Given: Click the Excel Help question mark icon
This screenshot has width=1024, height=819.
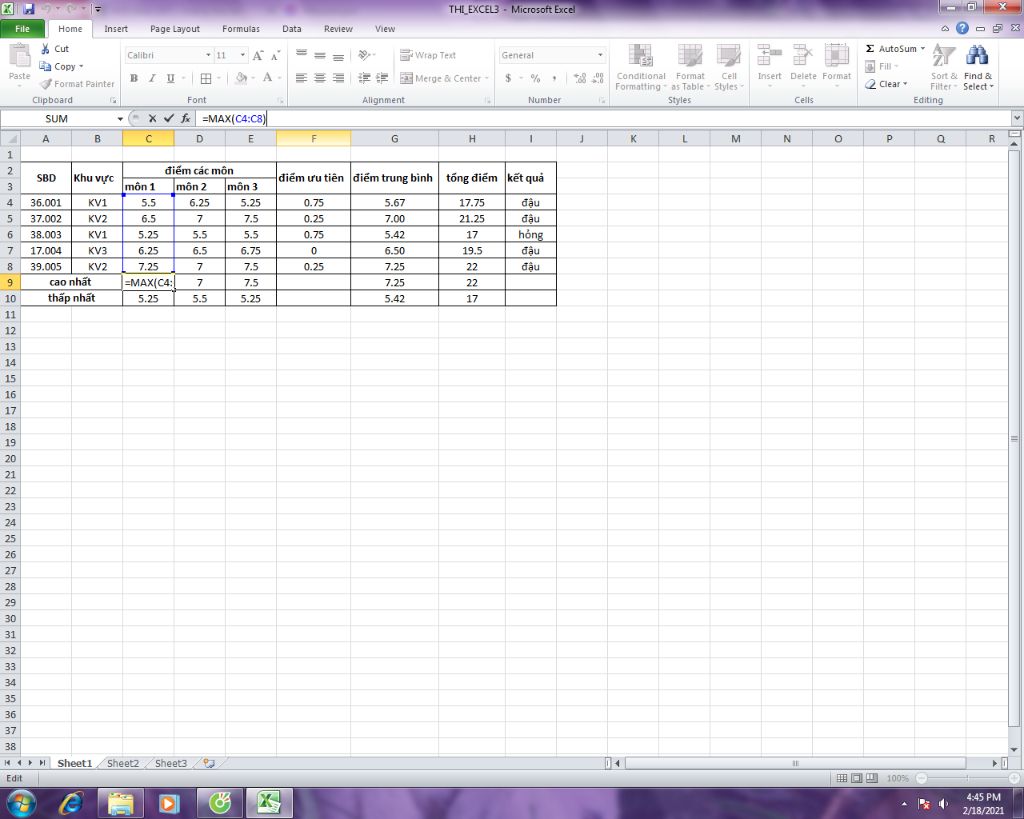Looking at the screenshot, I should 963,28.
